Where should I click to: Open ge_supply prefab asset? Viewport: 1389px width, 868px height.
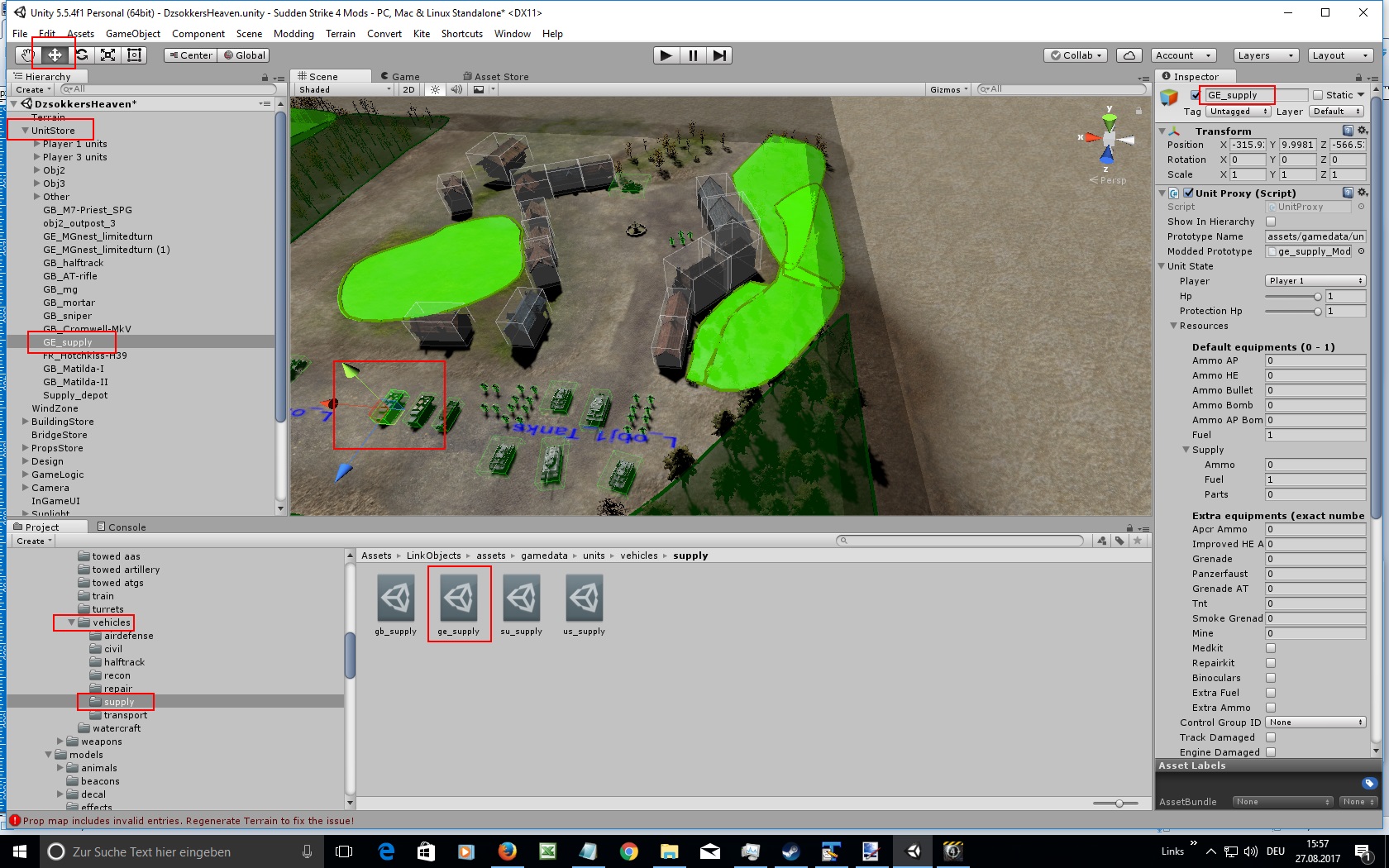coord(459,604)
